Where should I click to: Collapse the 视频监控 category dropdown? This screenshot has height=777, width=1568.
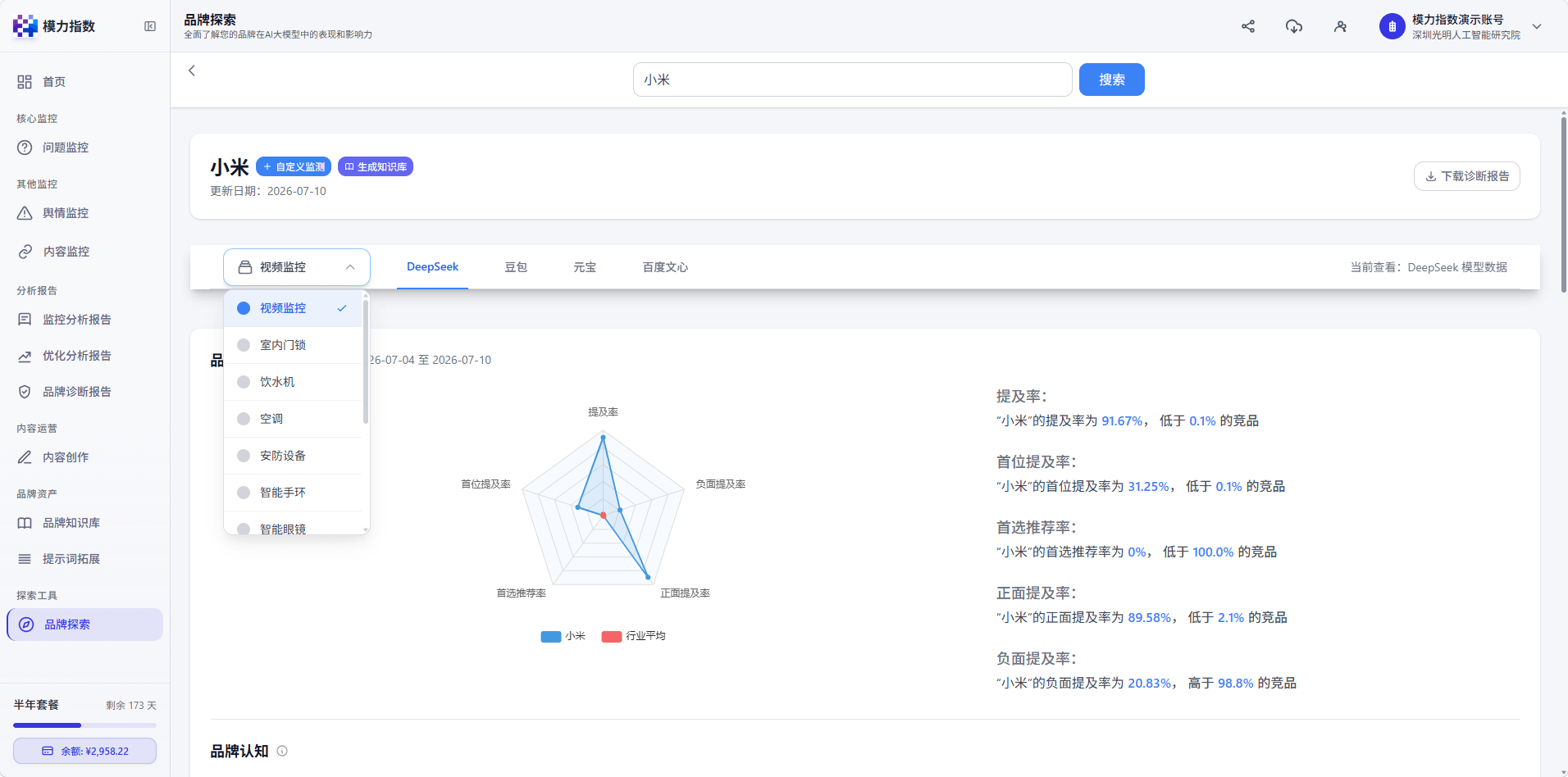click(x=297, y=267)
